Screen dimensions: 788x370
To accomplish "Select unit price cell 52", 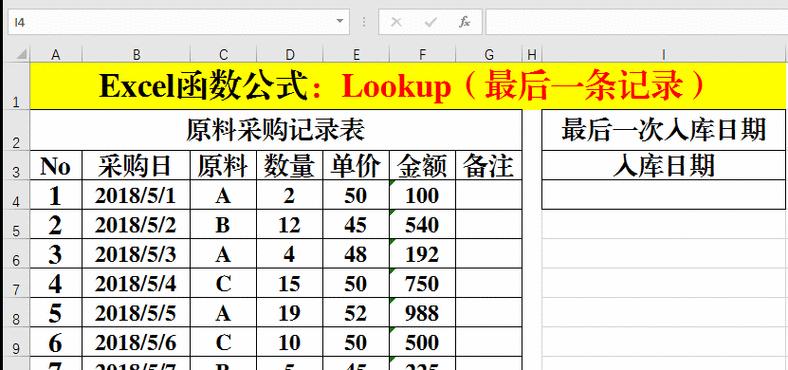I will 356,313.
